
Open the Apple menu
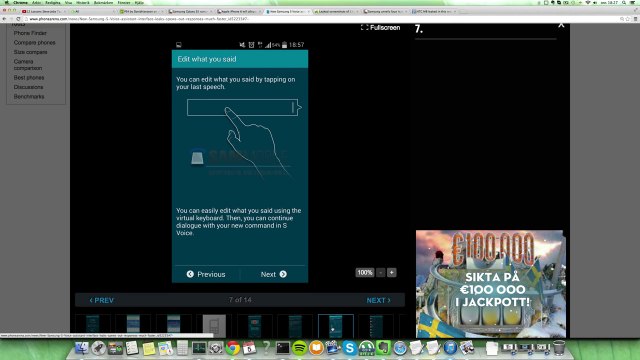(x=6, y=2)
